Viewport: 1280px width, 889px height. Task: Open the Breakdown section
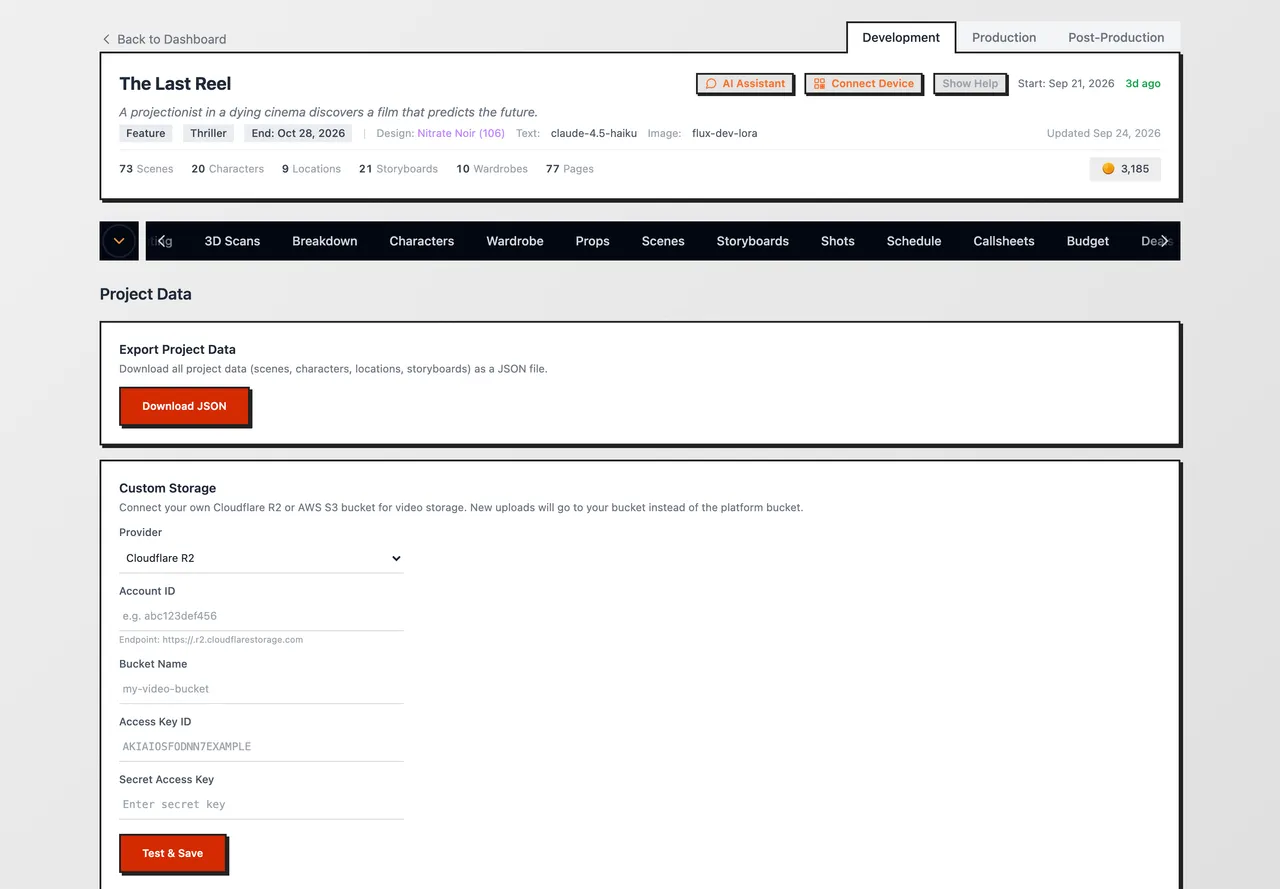pyautogui.click(x=325, y=241)
